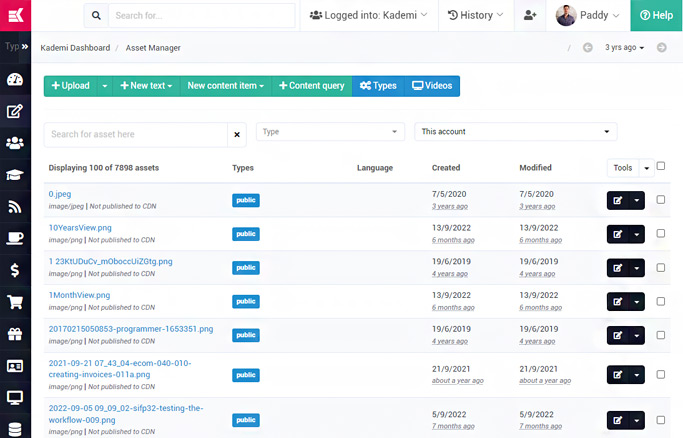Tick the 20170215050853-programmer row checkbox

coord(661,335)
